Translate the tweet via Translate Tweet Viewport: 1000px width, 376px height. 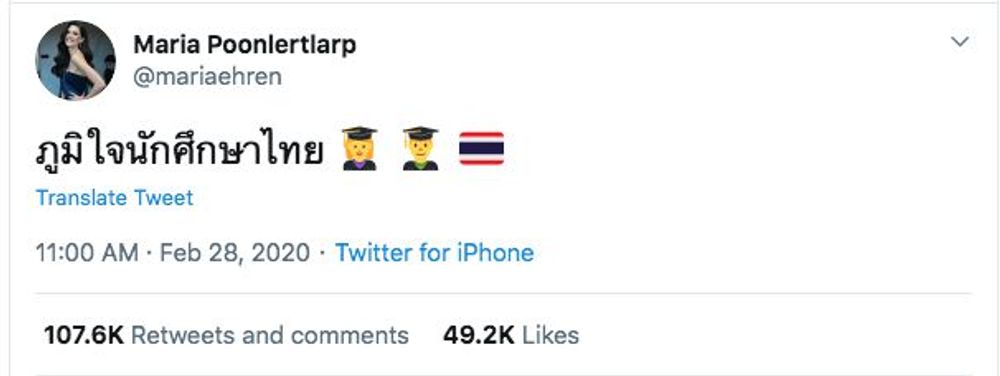click(114, 198)
